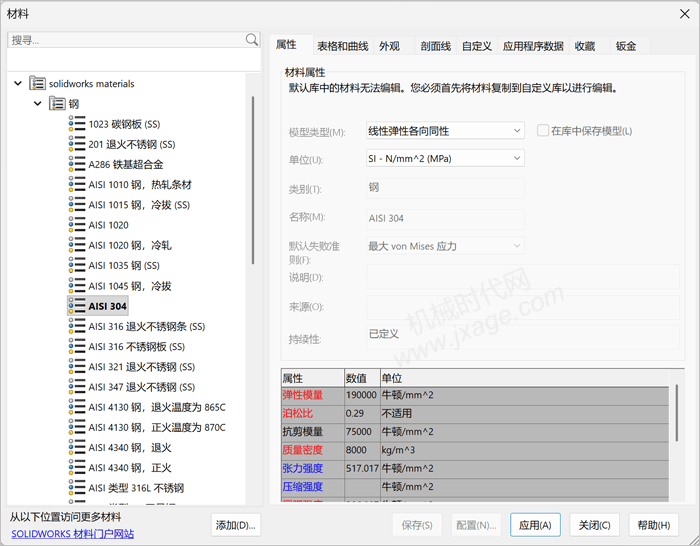Click the material search field

127,40
